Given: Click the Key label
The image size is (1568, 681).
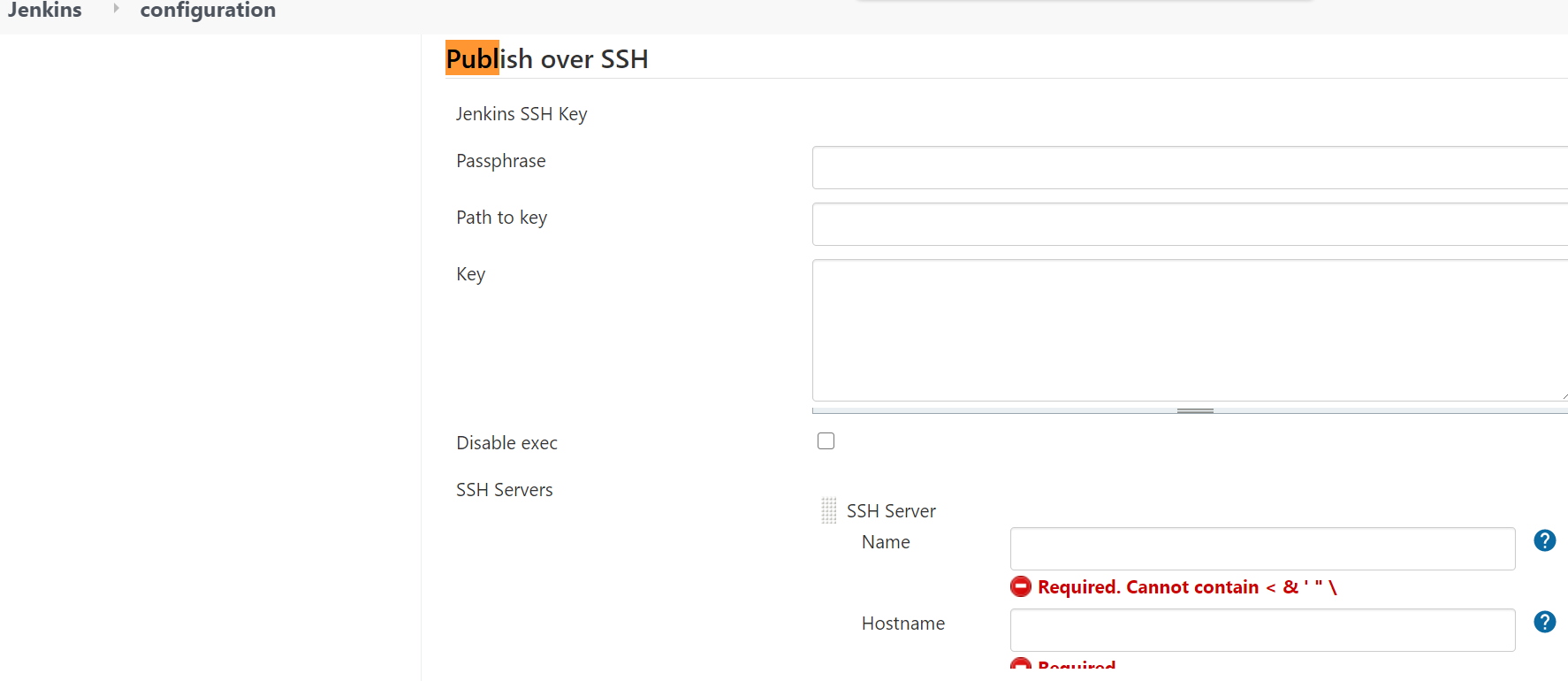Looking at the screenshot, I should (x=470, y=274).
